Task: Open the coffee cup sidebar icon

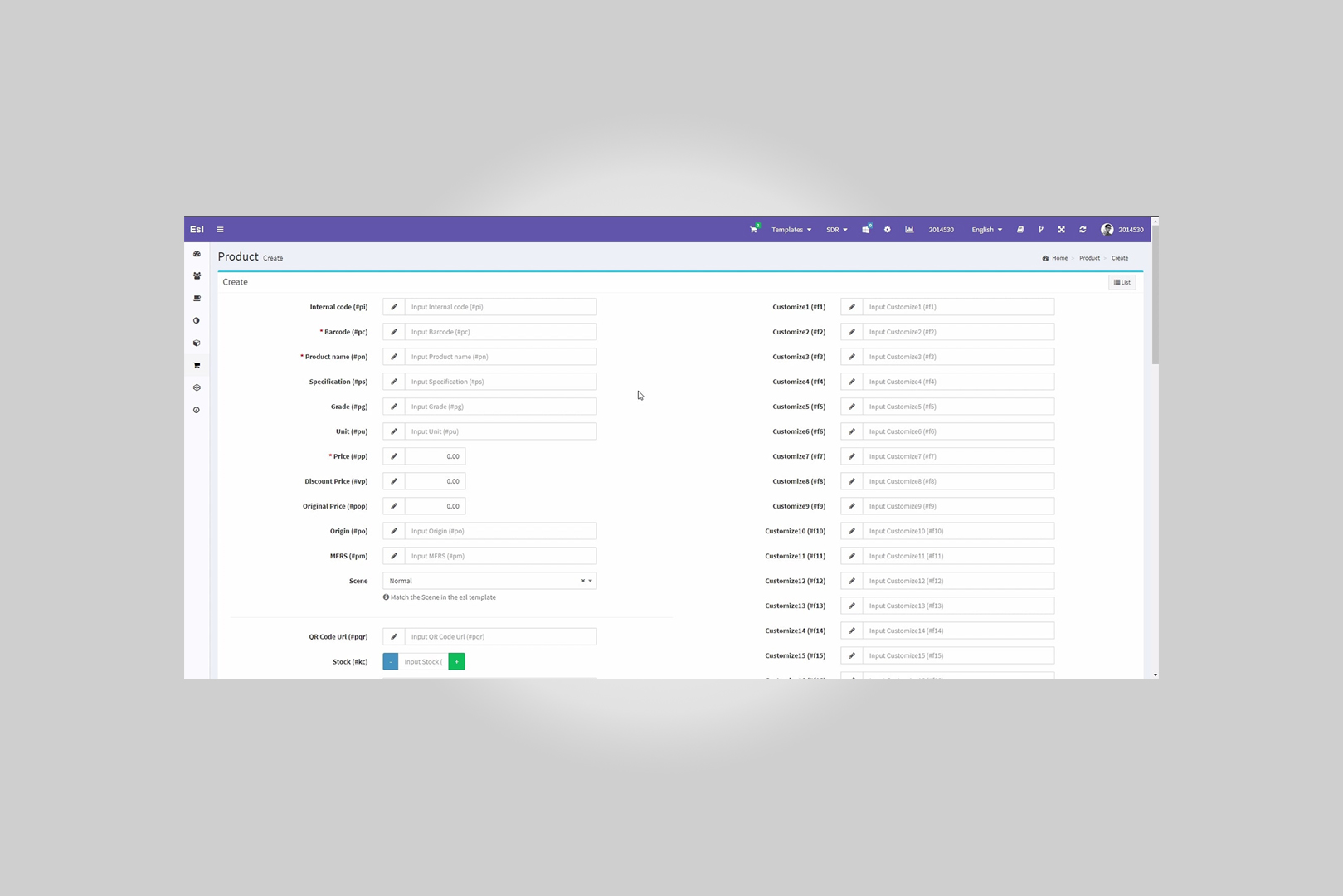Action: tap(197, 299)
